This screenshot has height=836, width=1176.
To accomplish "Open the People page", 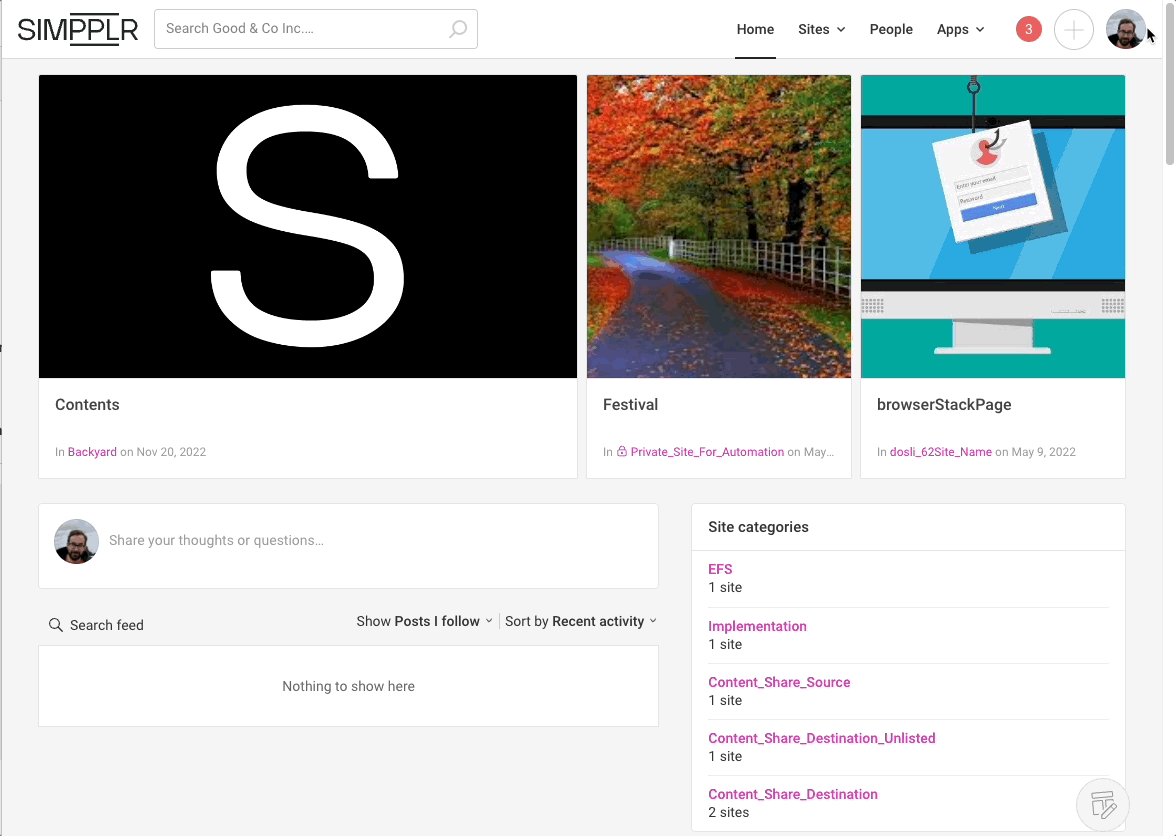I will pos(891,30).
